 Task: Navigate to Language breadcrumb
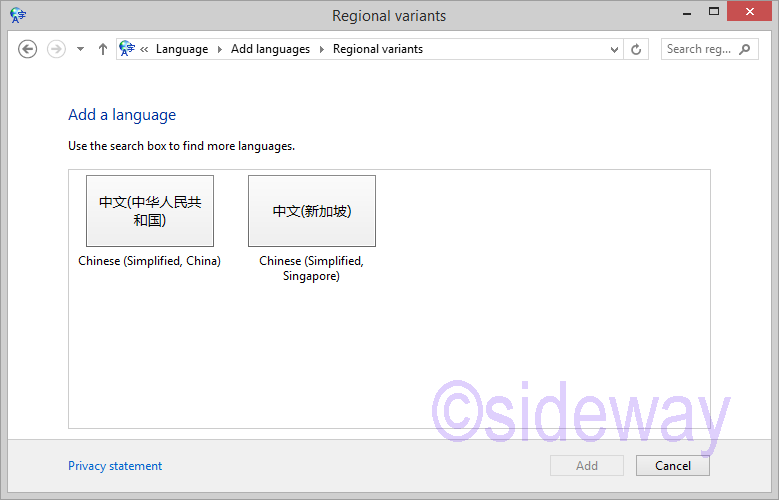pos(182,49)
